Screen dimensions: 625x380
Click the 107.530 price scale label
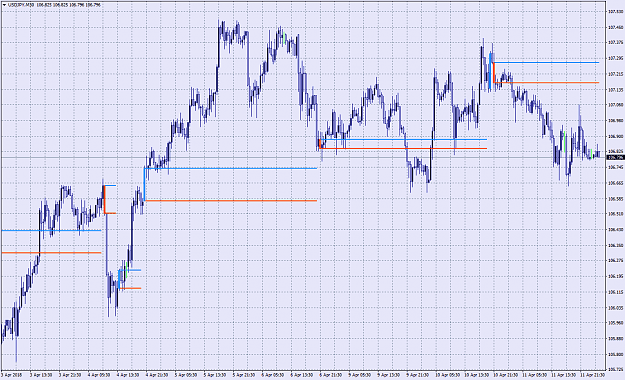click(615, 12)
